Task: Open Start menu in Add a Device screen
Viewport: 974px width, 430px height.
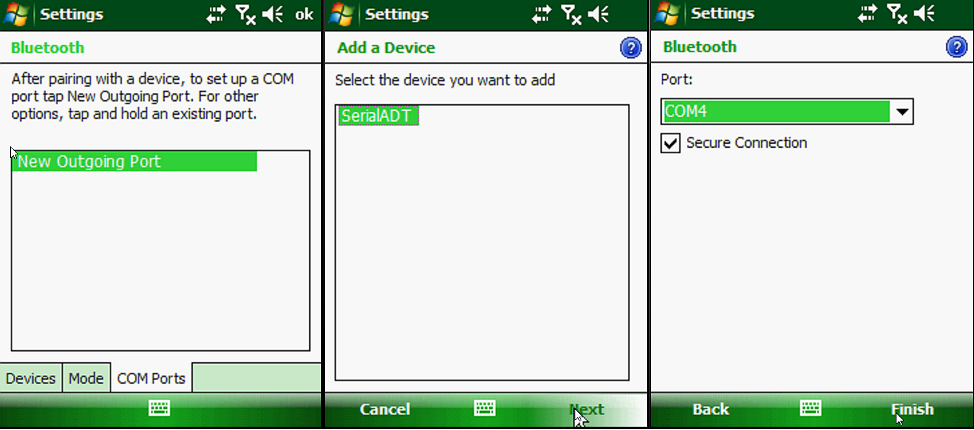Action: coord(340,14)
